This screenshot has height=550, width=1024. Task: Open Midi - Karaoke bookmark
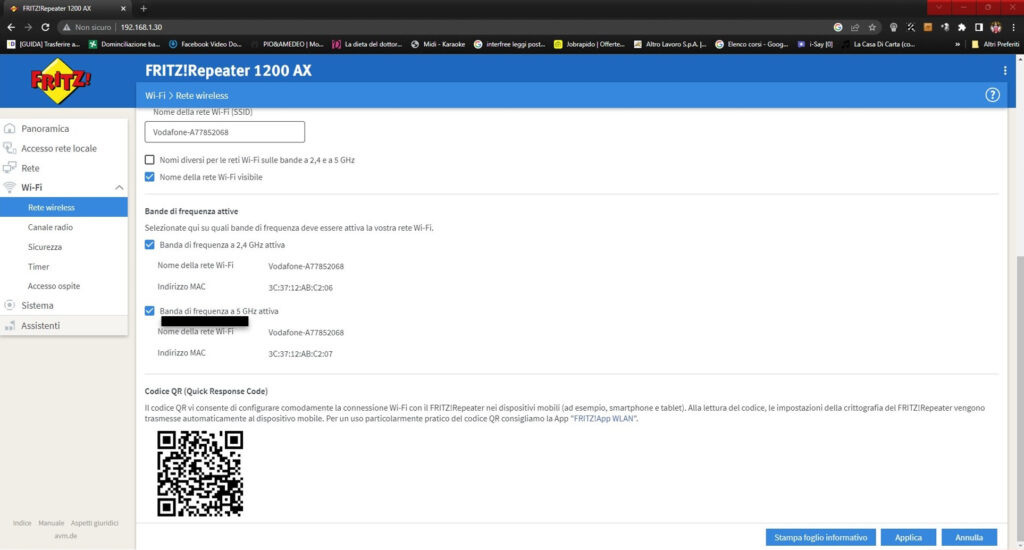[438, 44]
